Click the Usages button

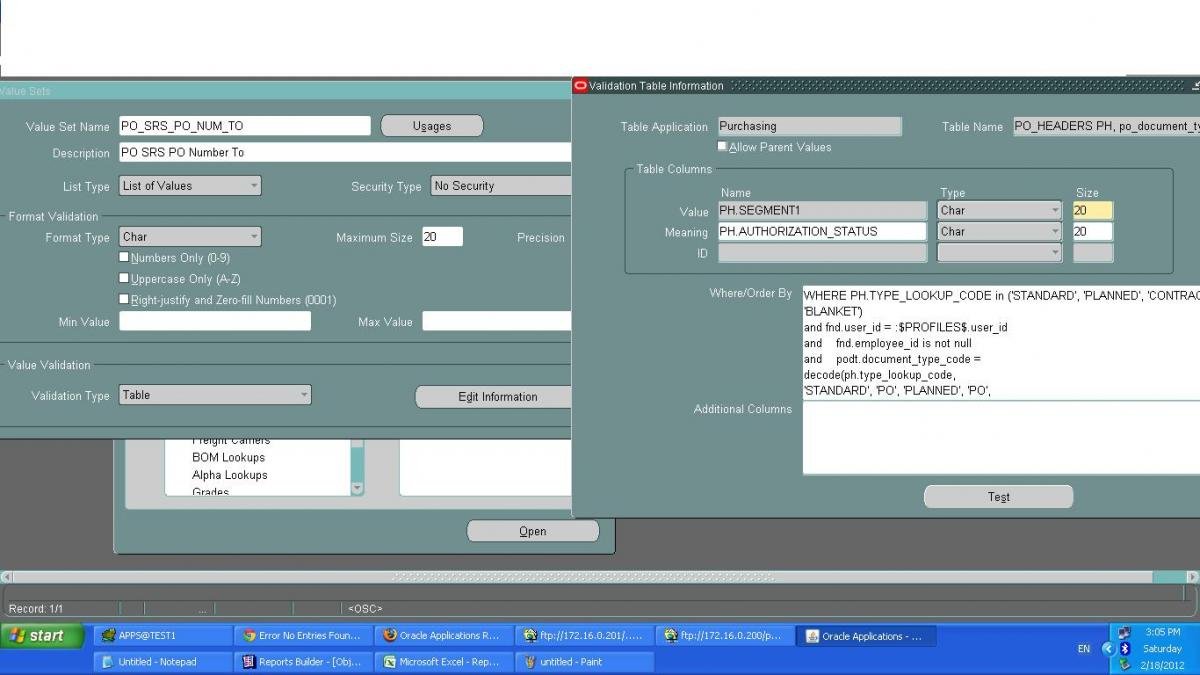[x=432, y=126]
